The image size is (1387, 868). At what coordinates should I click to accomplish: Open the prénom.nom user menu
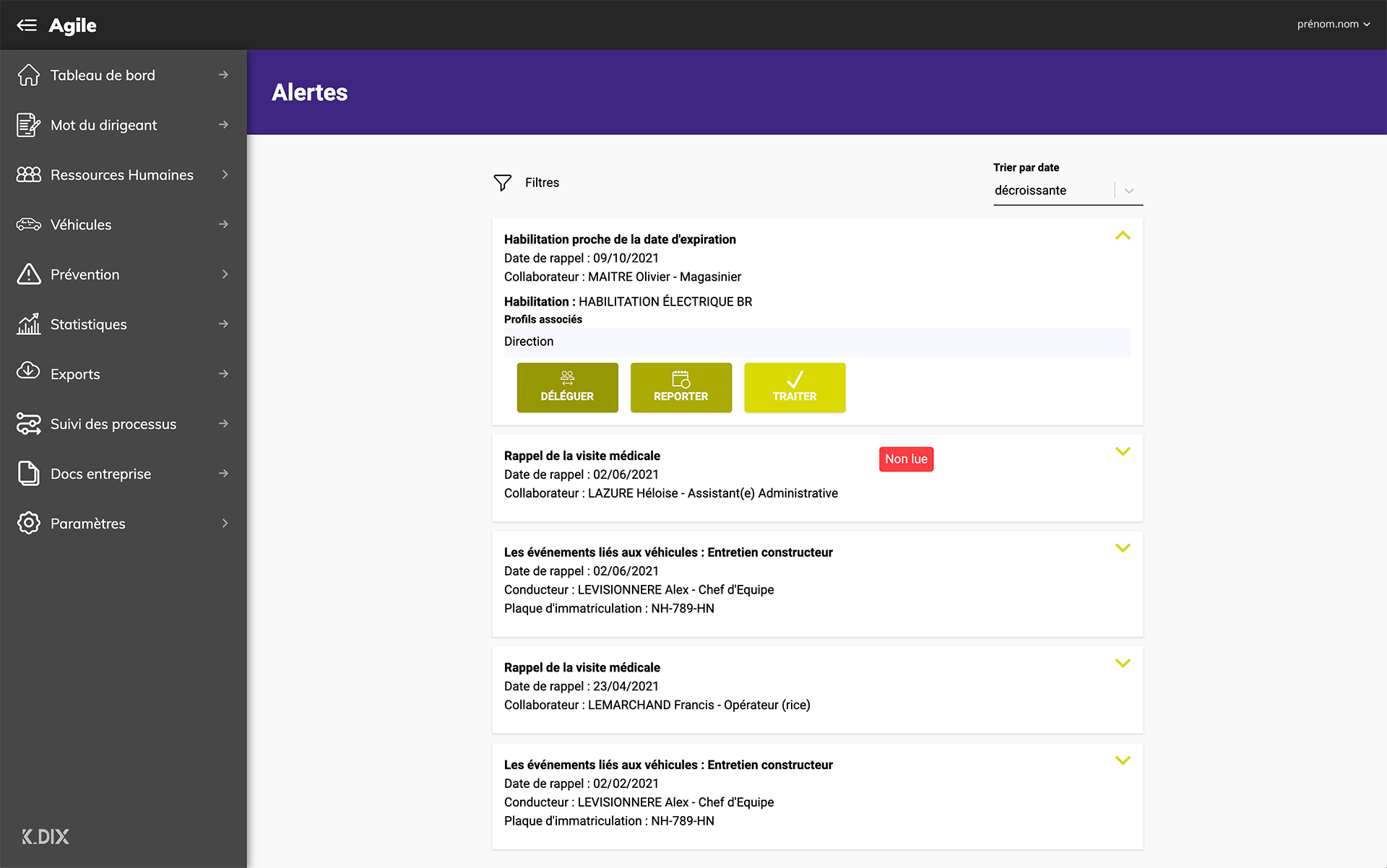[x=1334, y=24]
